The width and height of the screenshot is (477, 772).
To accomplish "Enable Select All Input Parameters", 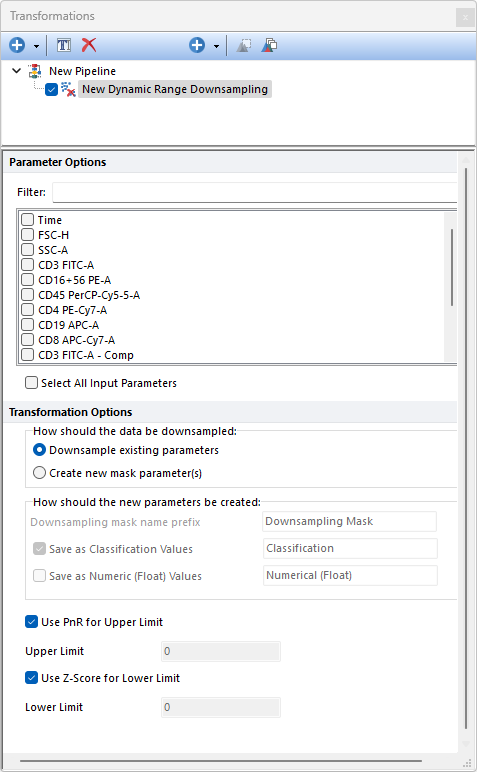I will click(x=31, y=383).
